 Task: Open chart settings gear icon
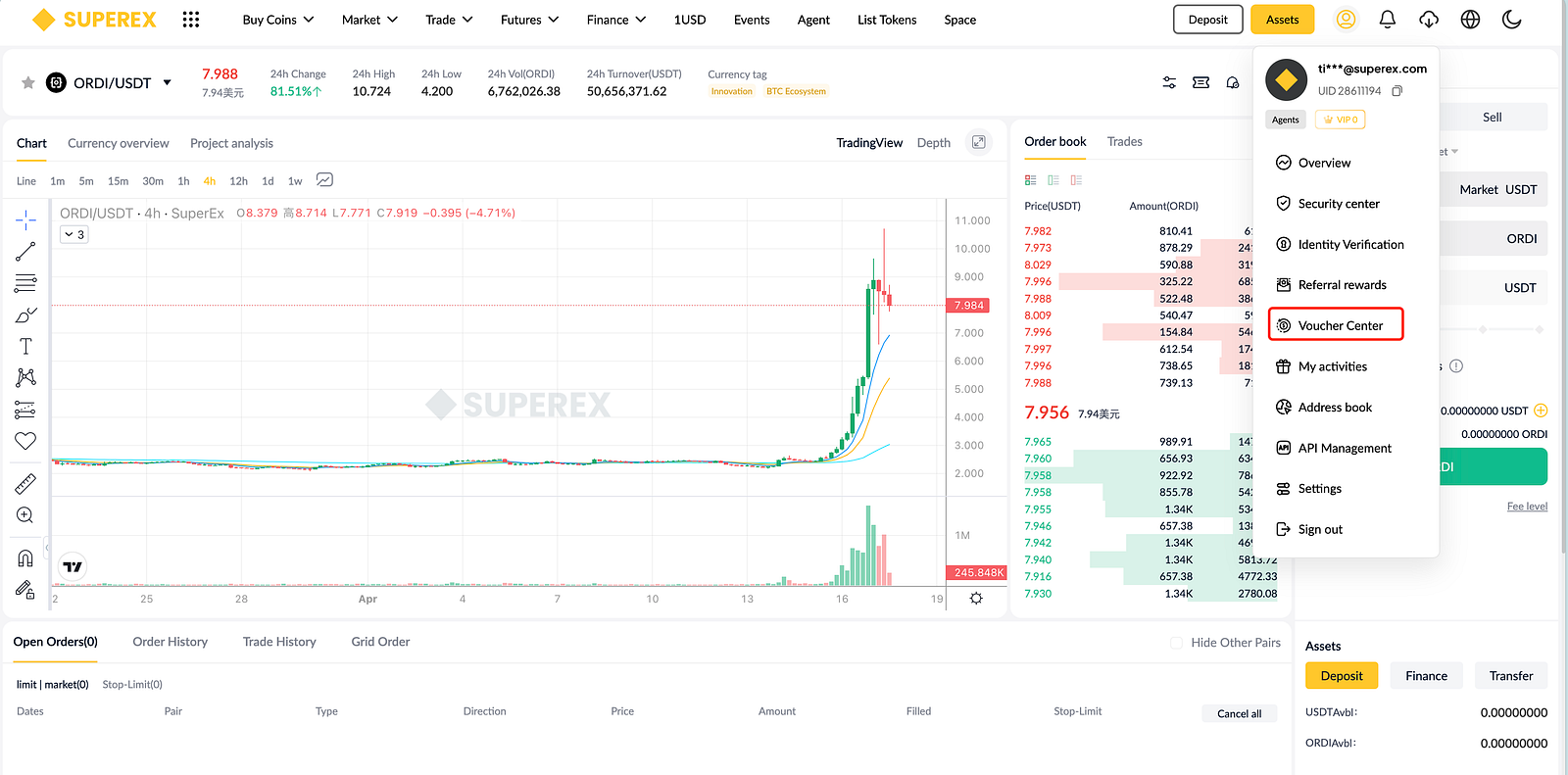[976, 598]
